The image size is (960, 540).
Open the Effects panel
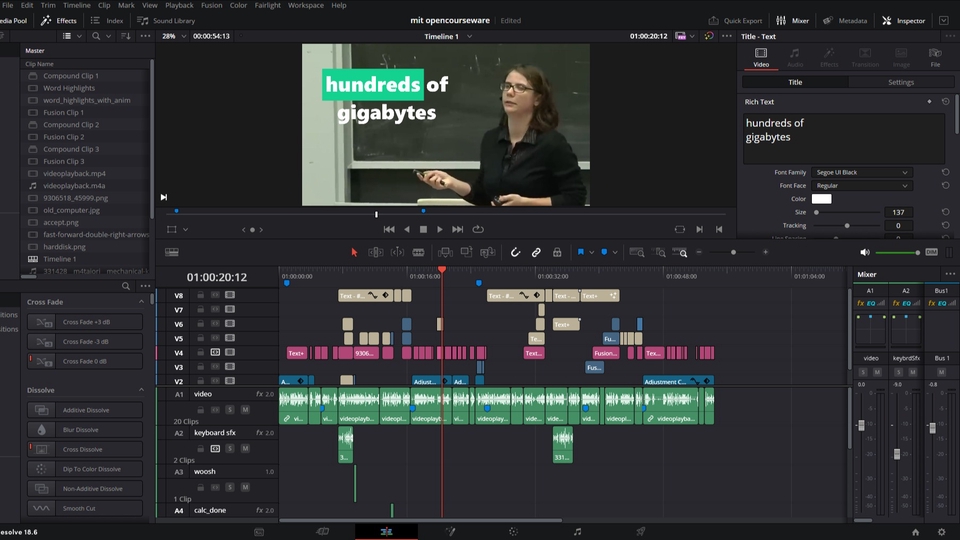59,20
